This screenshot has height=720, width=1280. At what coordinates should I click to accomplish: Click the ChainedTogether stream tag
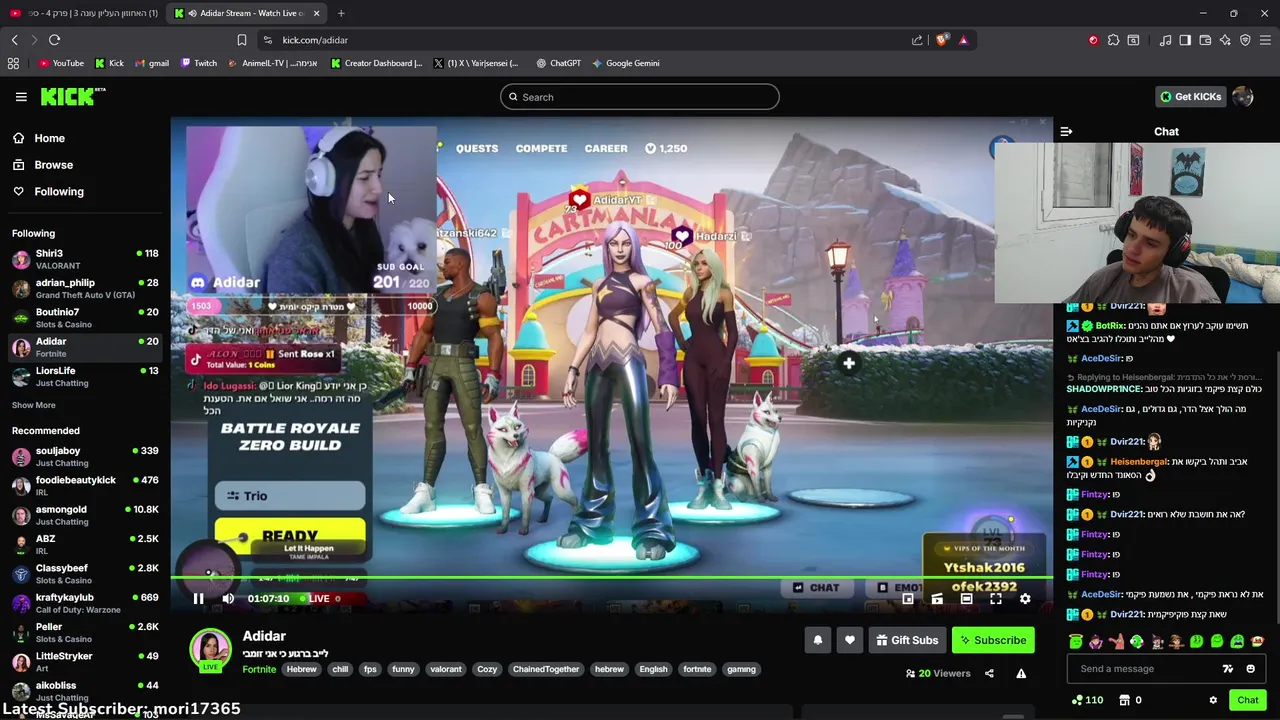pos(546,669)
